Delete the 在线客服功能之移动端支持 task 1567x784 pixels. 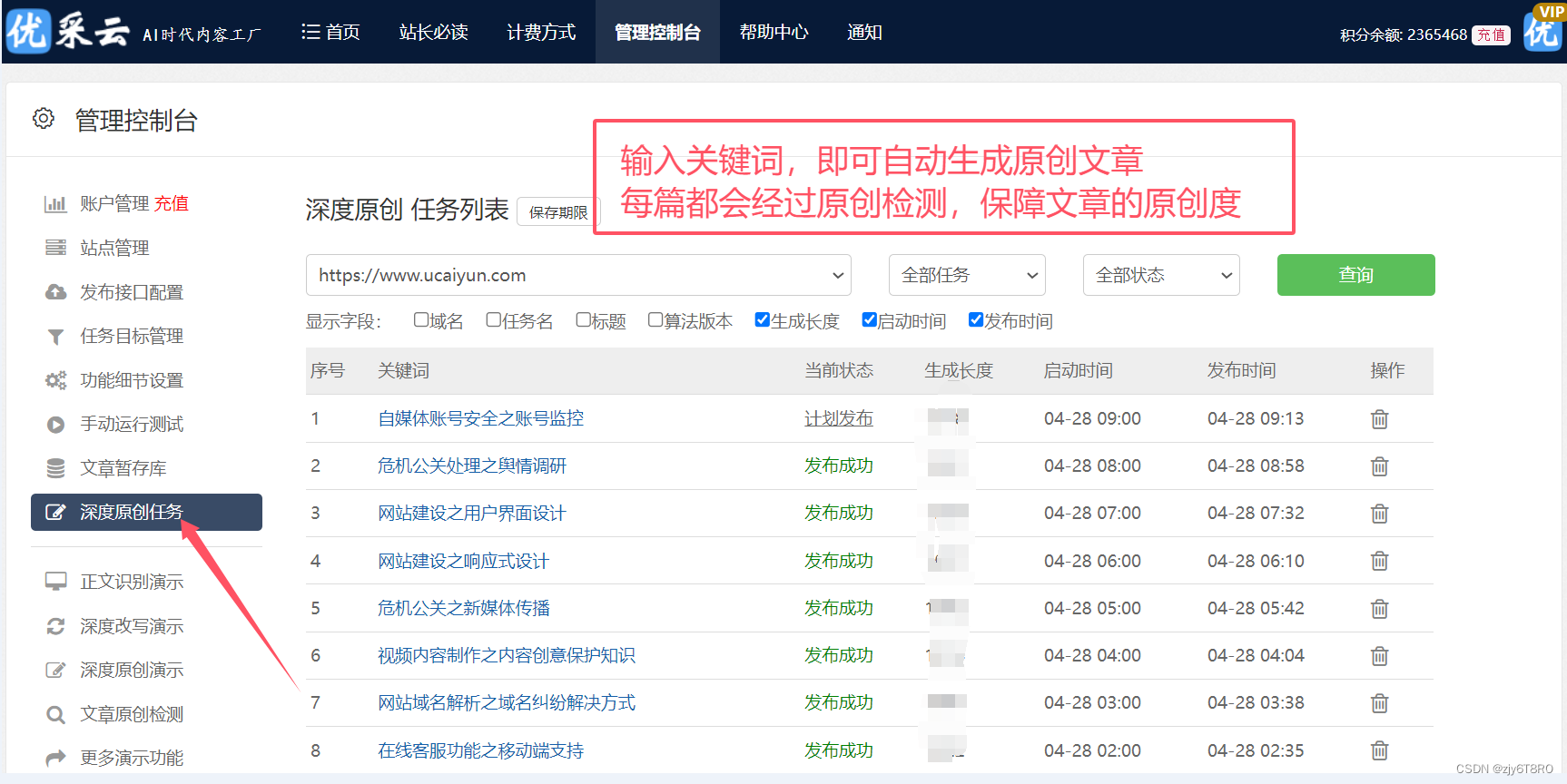tap(1379, 750)
